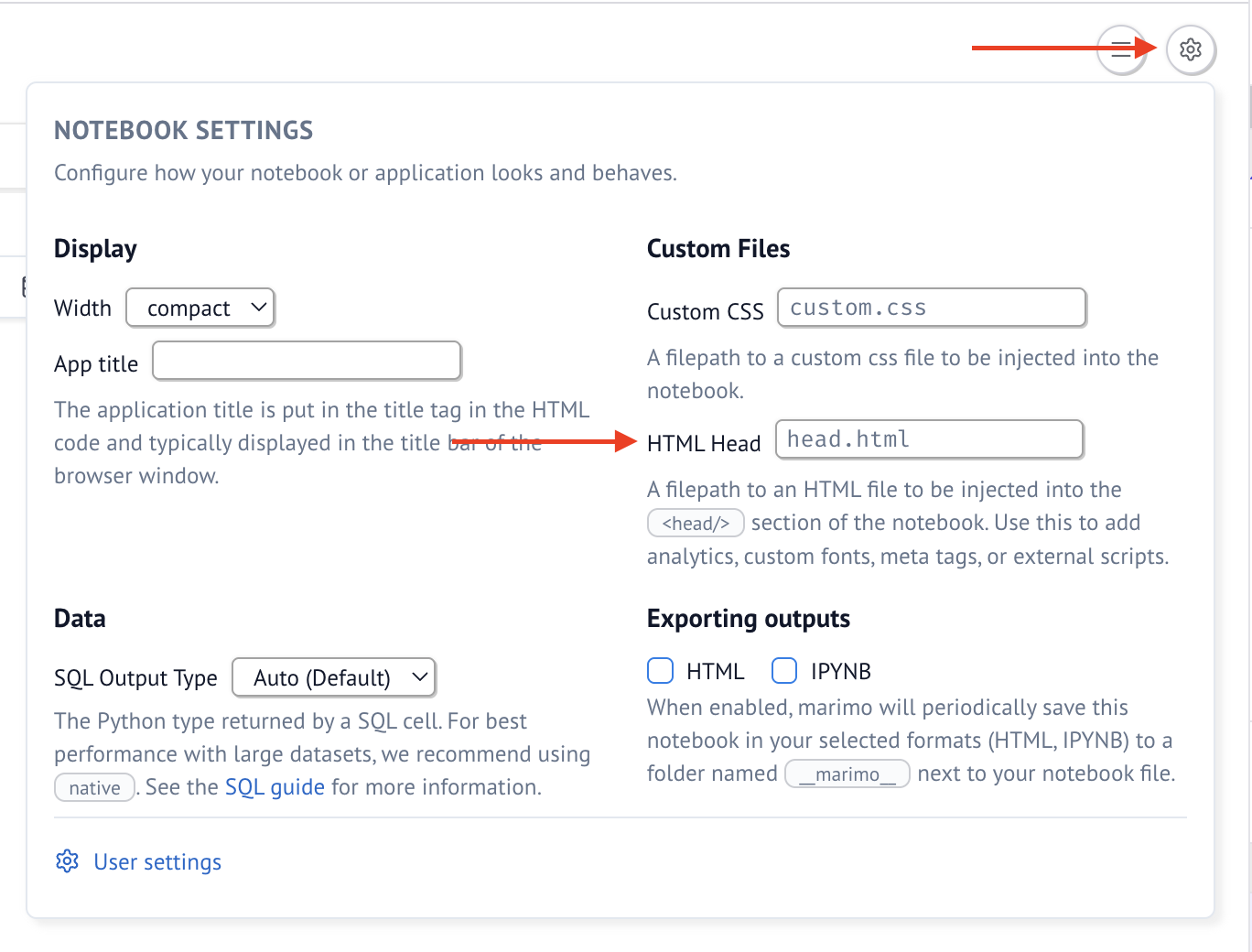Enable HTML auto-export checkbox
The image size is (1252, 952).
(x=660, y=671)
